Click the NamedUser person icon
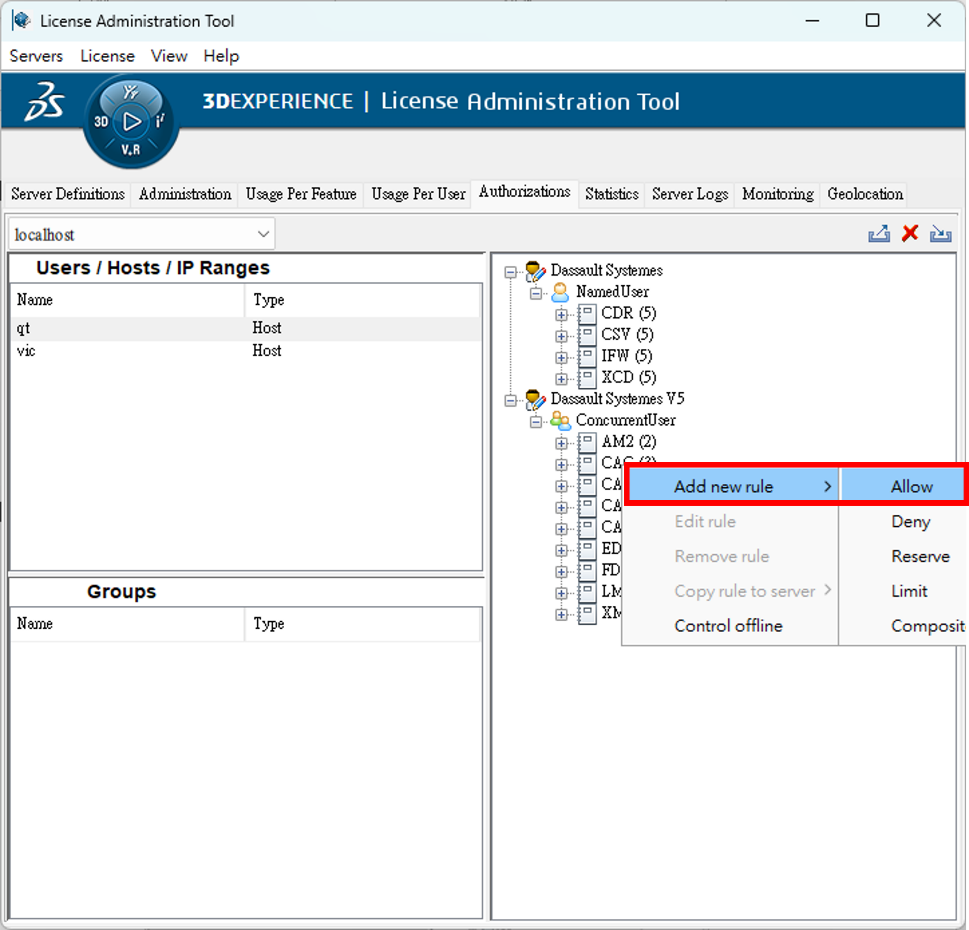This screenshot has width=969, height=930. pos(560,292)
